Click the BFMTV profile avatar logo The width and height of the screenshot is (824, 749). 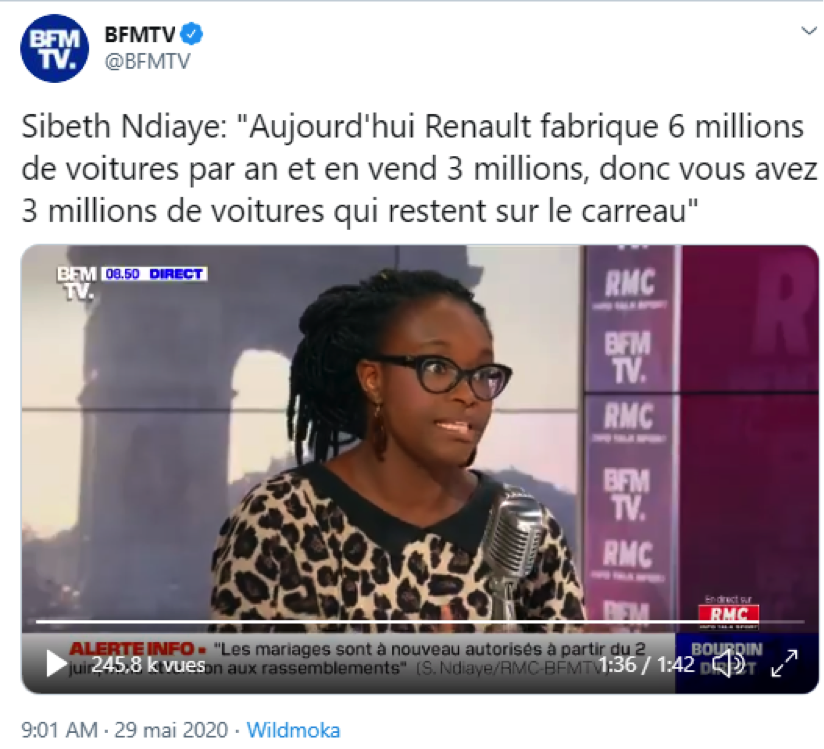coord(54,48)
